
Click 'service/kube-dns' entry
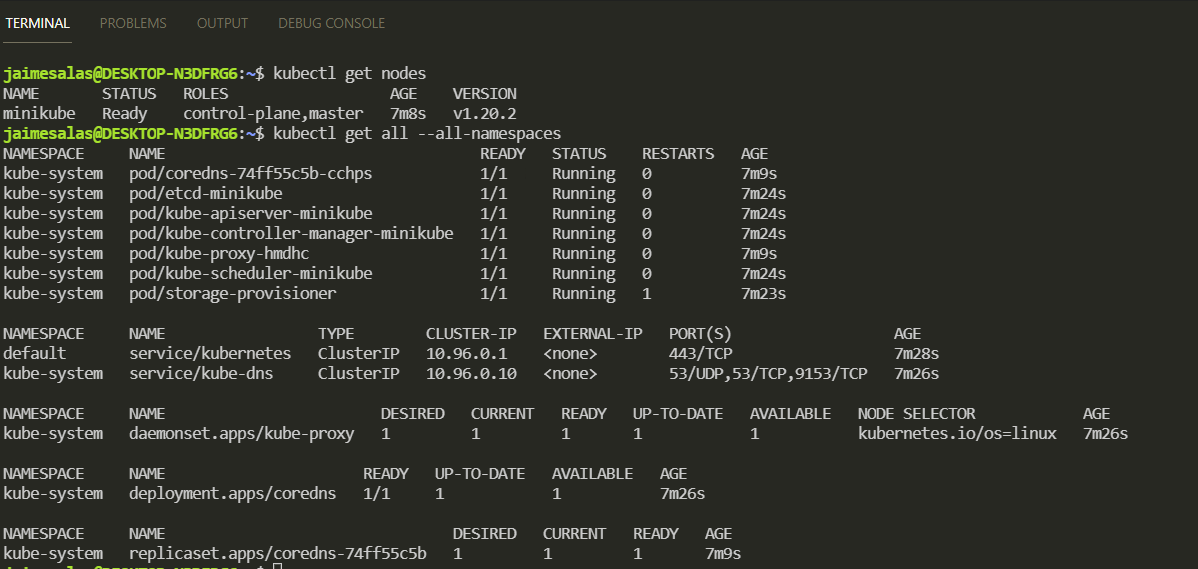(201, 373)
